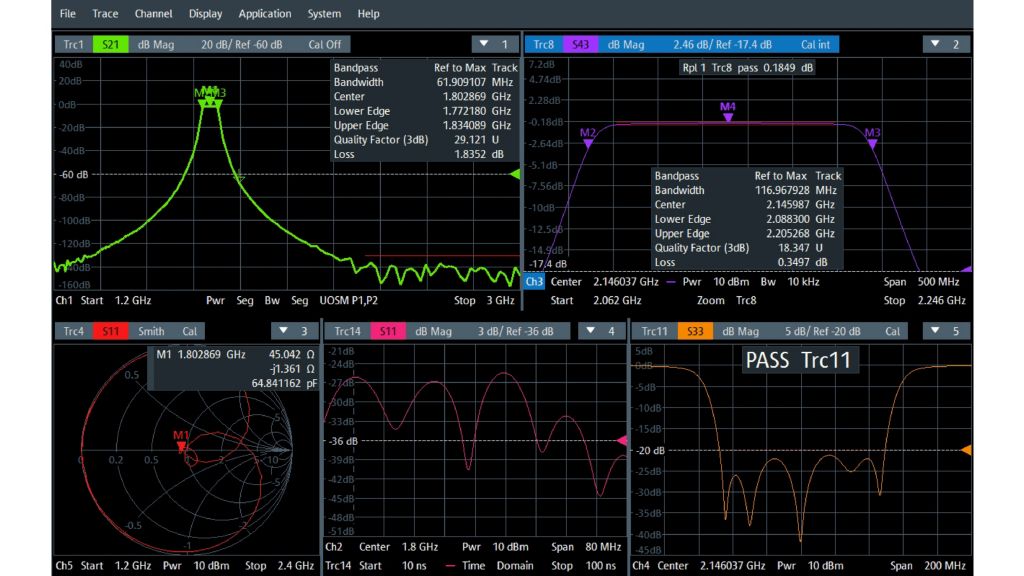
Task: Expand diagram 5 dropdown arrow
Action: (x=935, y=330)
